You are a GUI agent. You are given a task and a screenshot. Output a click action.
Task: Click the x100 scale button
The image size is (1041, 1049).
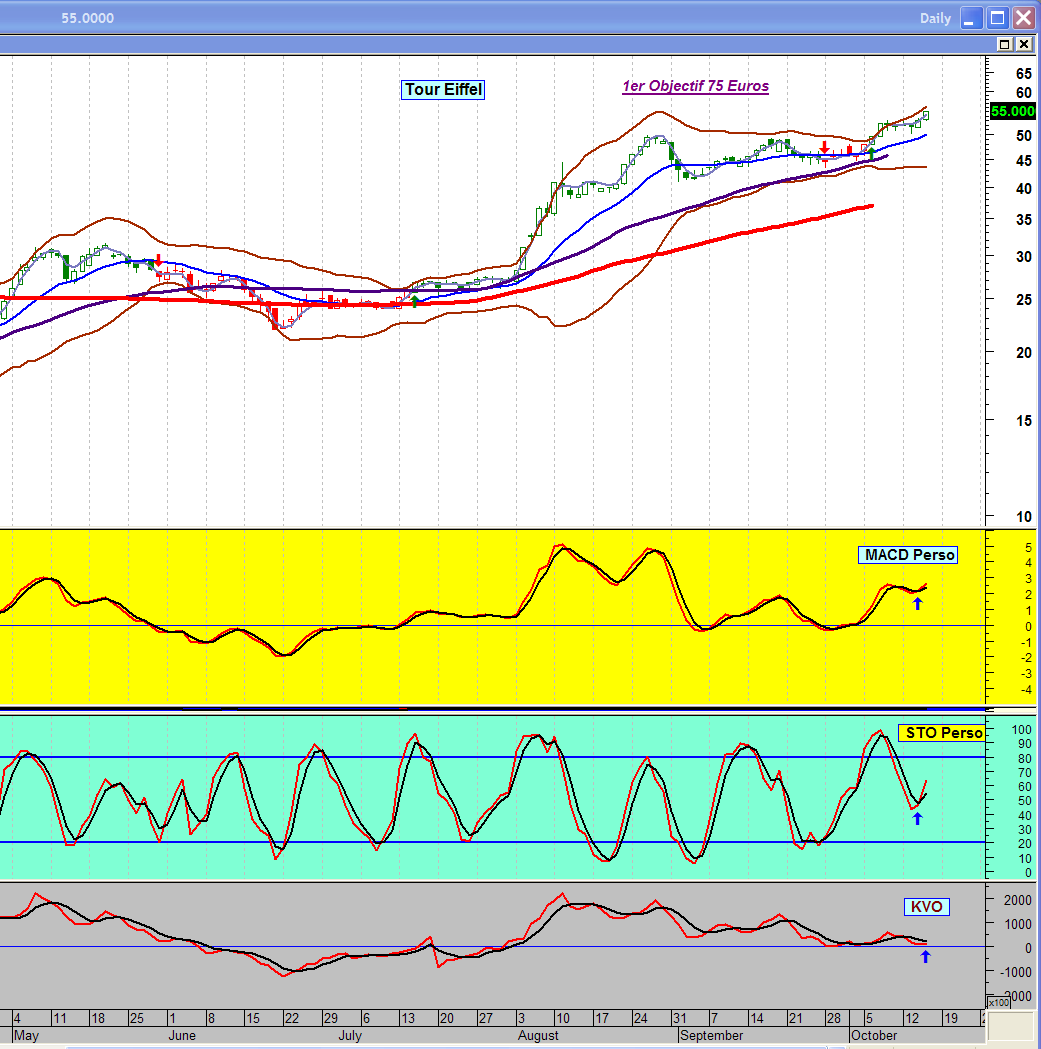(998, 1003)
